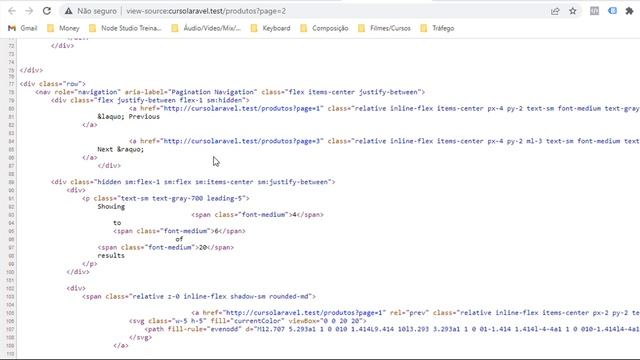Click the span containing value 20
Viewport: 640px width, 360px height.
tap(166, 247)
